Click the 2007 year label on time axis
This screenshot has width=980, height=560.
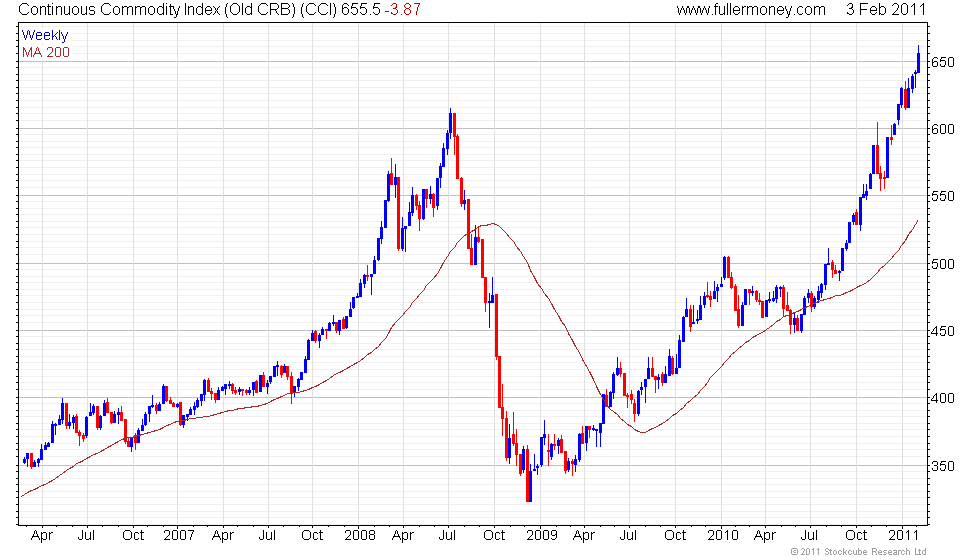178,536
